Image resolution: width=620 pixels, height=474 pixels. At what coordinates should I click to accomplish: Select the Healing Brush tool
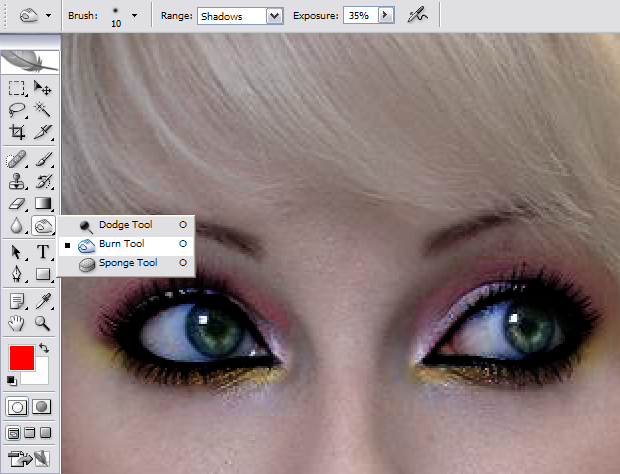[x=17, y=160]
